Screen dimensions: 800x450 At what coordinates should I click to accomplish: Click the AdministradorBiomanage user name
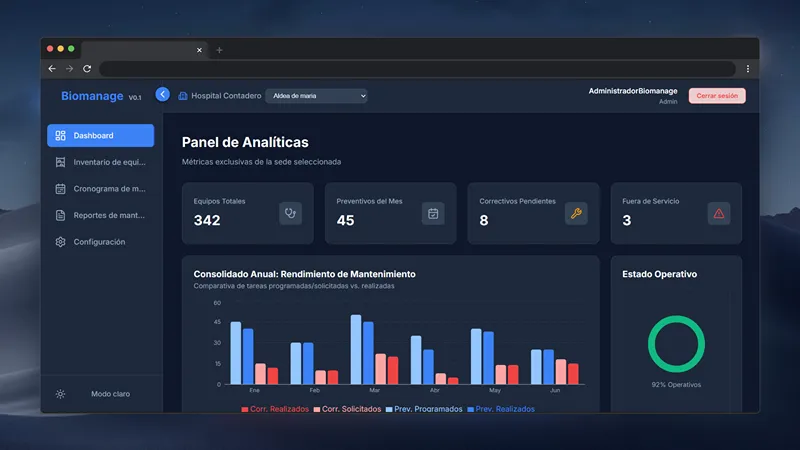point(633,91)
